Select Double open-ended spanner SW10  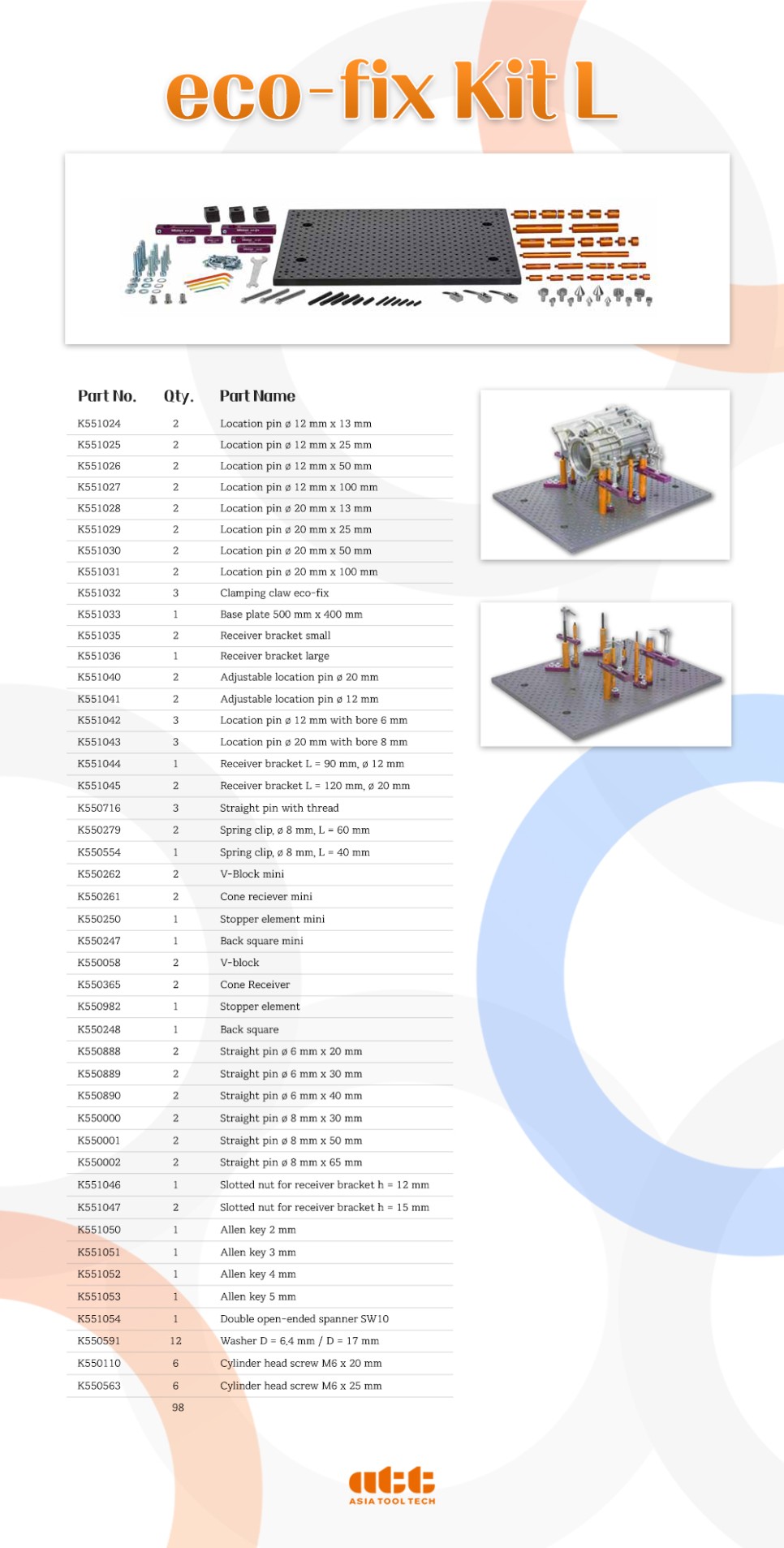(x=304, y=1319)
